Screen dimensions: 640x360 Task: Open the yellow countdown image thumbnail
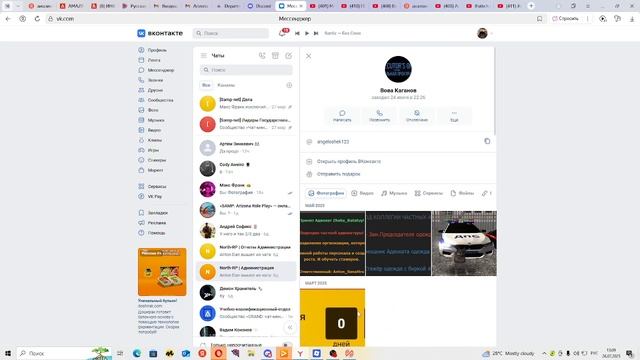click(x=333, y=318)
